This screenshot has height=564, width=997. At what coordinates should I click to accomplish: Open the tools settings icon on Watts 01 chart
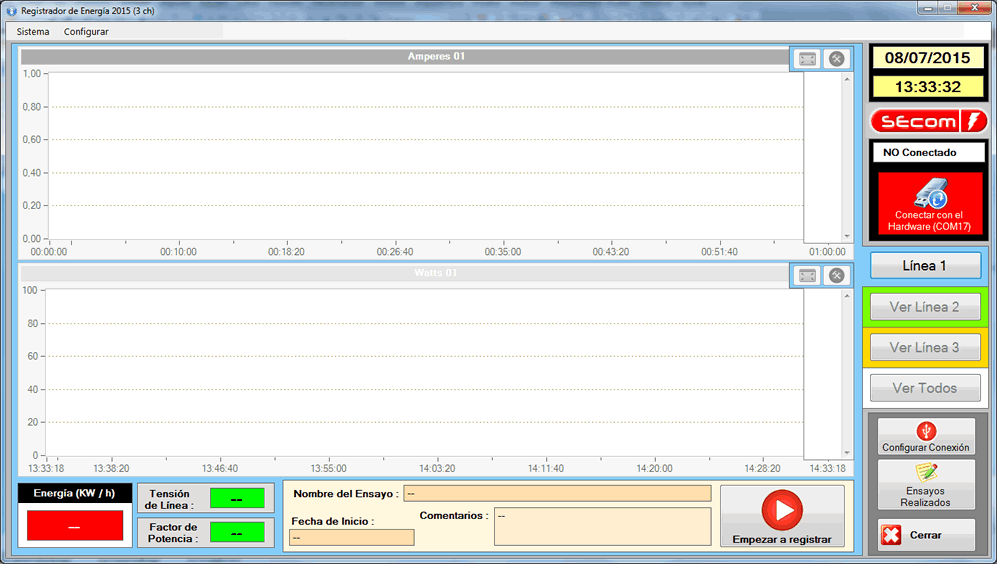[x=836, y=276]
